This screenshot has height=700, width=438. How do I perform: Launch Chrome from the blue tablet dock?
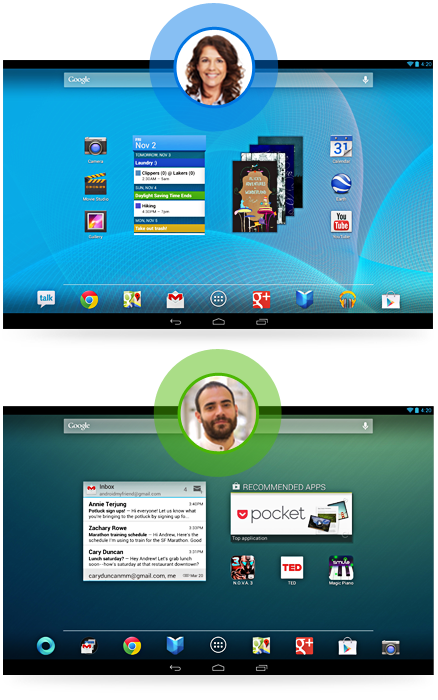(x=89, y=300)
